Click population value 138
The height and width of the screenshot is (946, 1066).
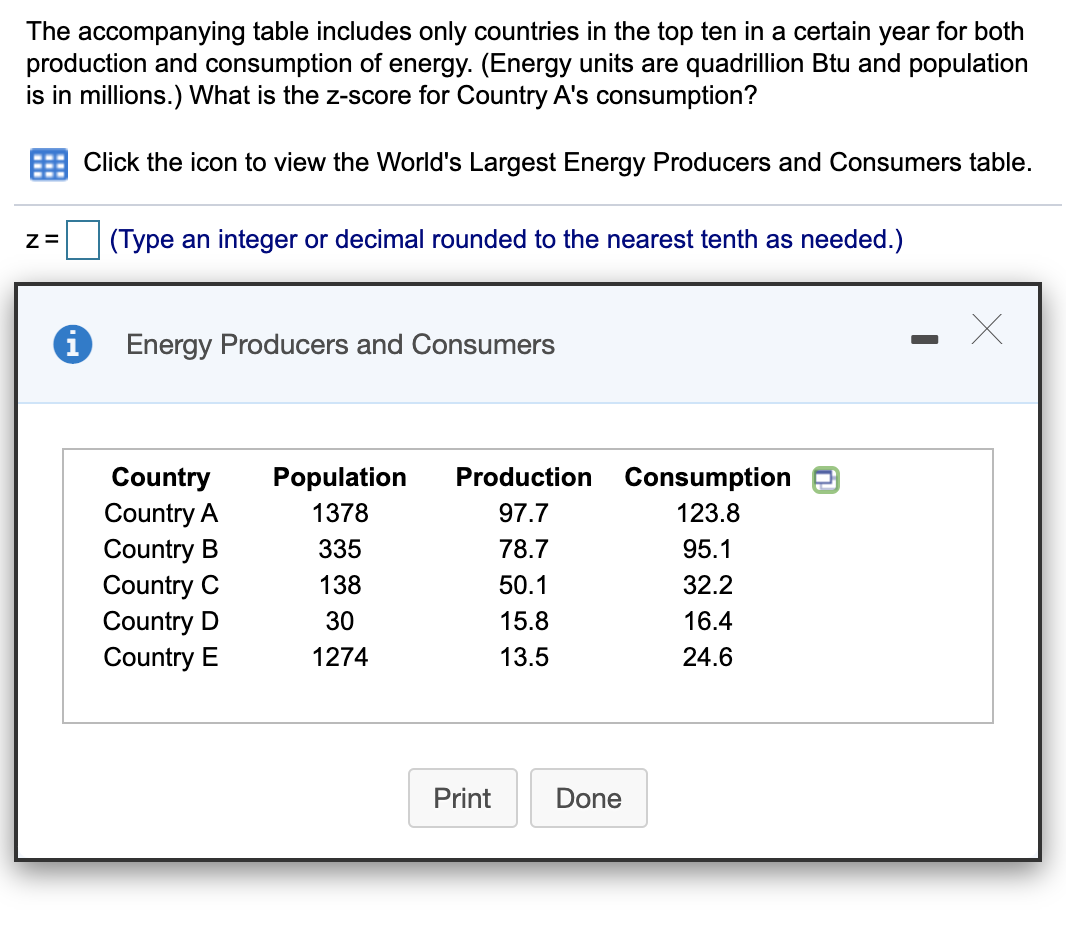[340, 586]
